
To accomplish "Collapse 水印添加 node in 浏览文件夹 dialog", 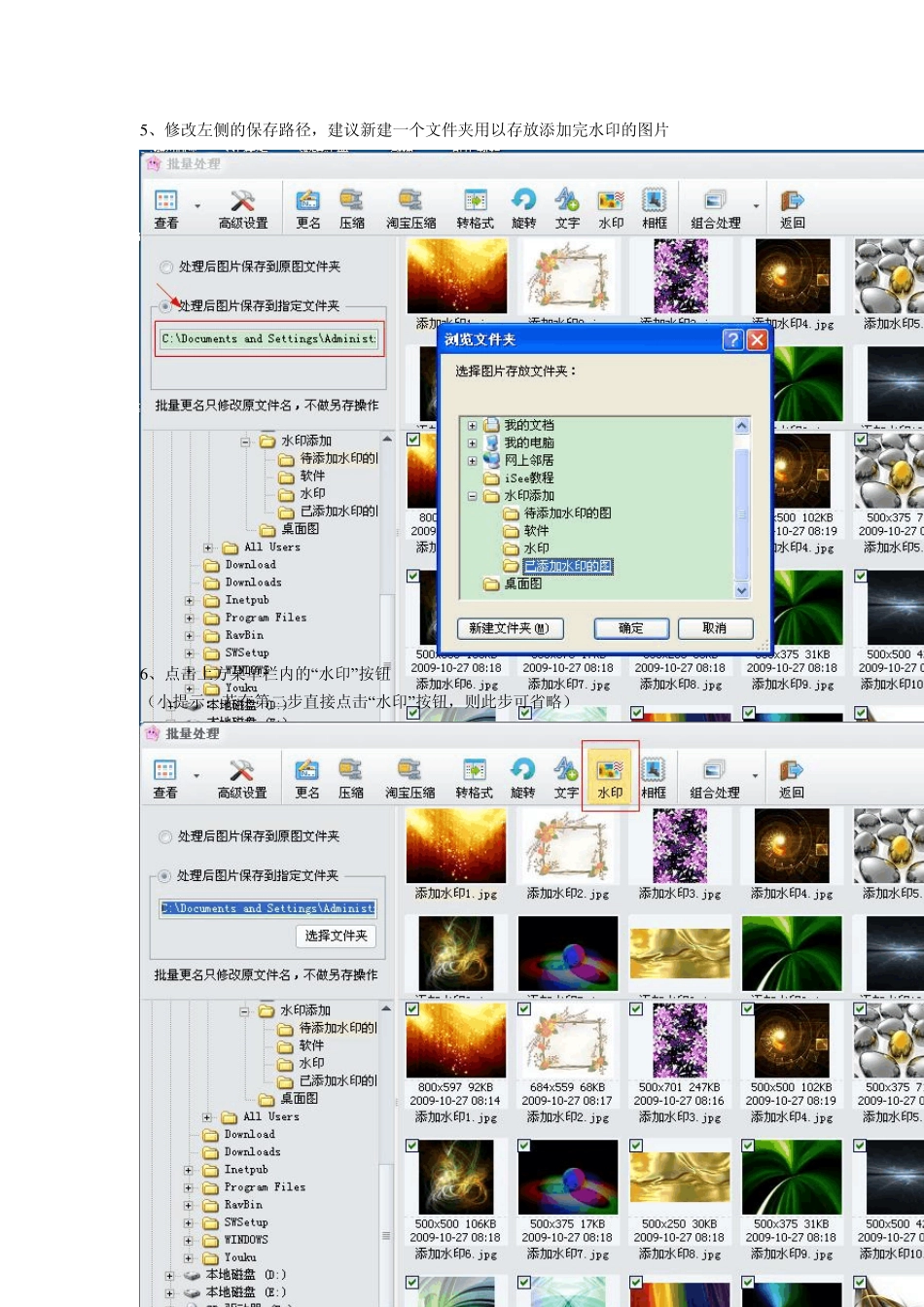I will 472,496.
